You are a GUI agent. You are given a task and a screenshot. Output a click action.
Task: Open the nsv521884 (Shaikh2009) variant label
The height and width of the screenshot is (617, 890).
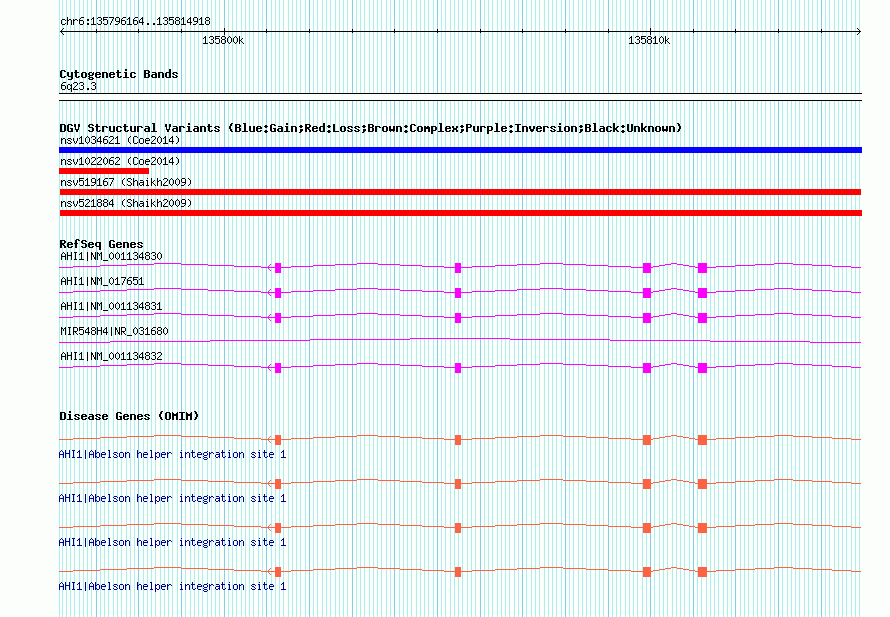pos(126,203)
